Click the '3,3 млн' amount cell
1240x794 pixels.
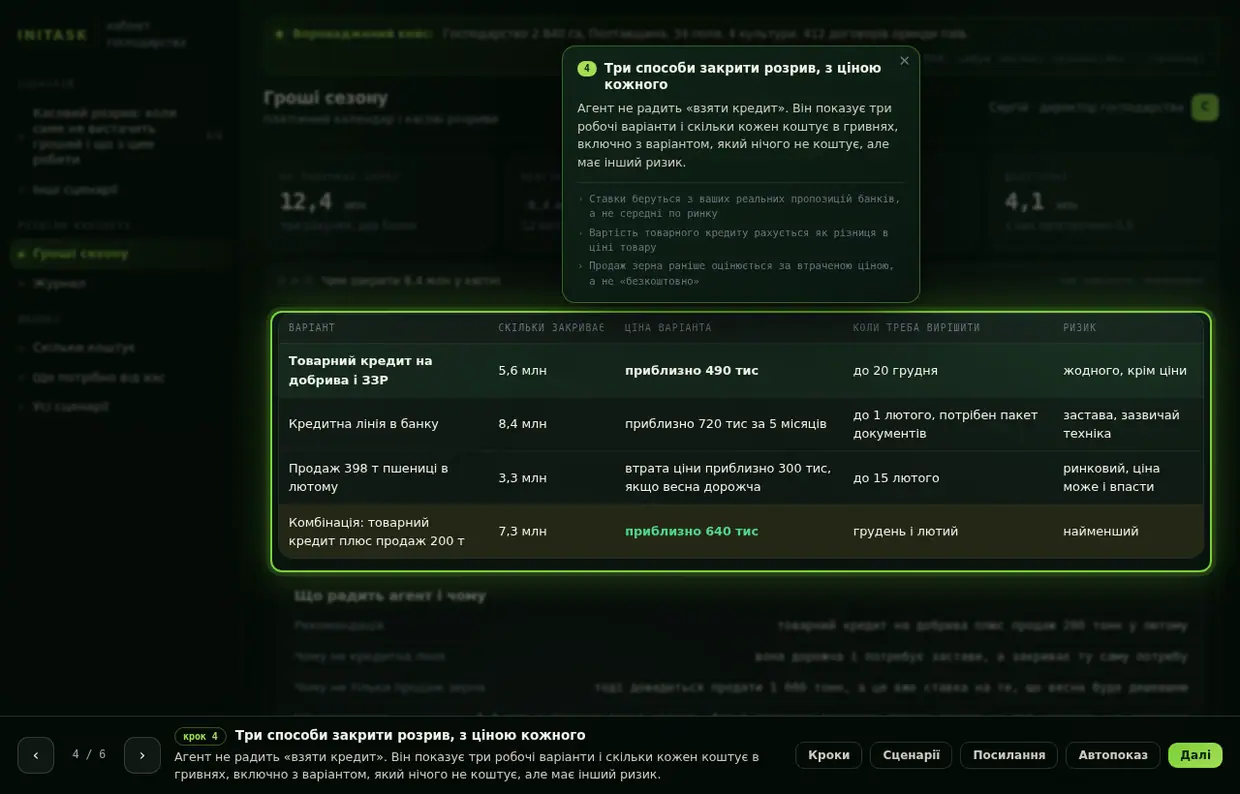[522, 478]
